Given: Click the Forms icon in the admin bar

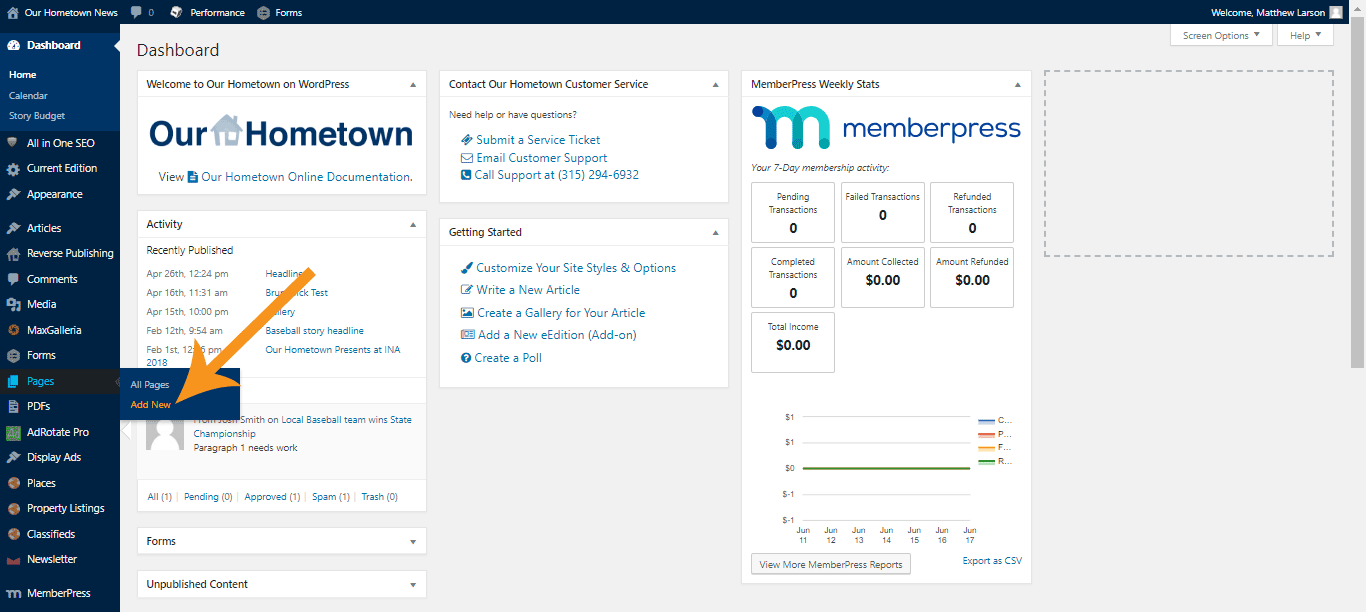Looking at the screenshot, I should (x=263, y=13).
